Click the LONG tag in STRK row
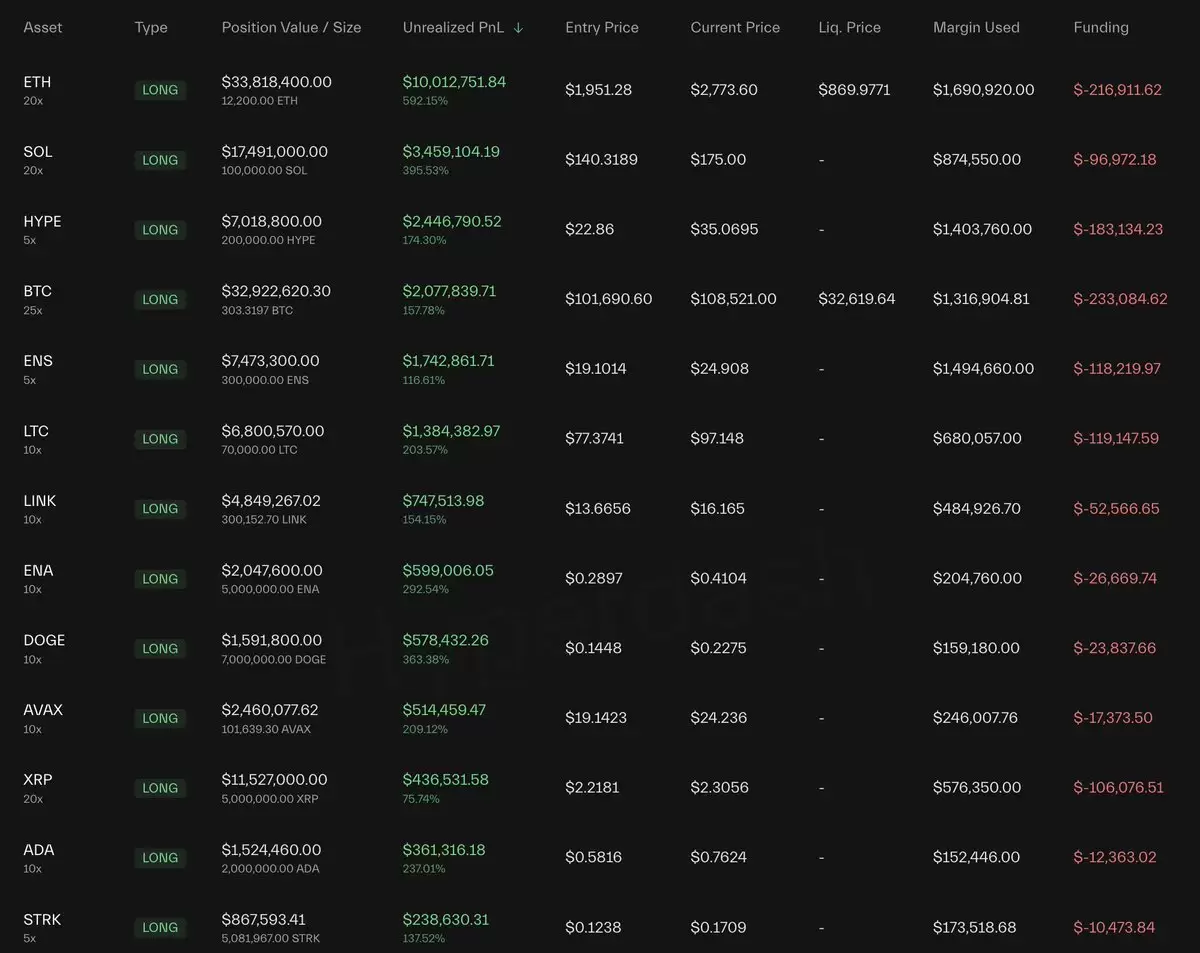Image resolution: width=1200 pixels, height=953 pixels. pyautogui.click(x=160, y=927)
